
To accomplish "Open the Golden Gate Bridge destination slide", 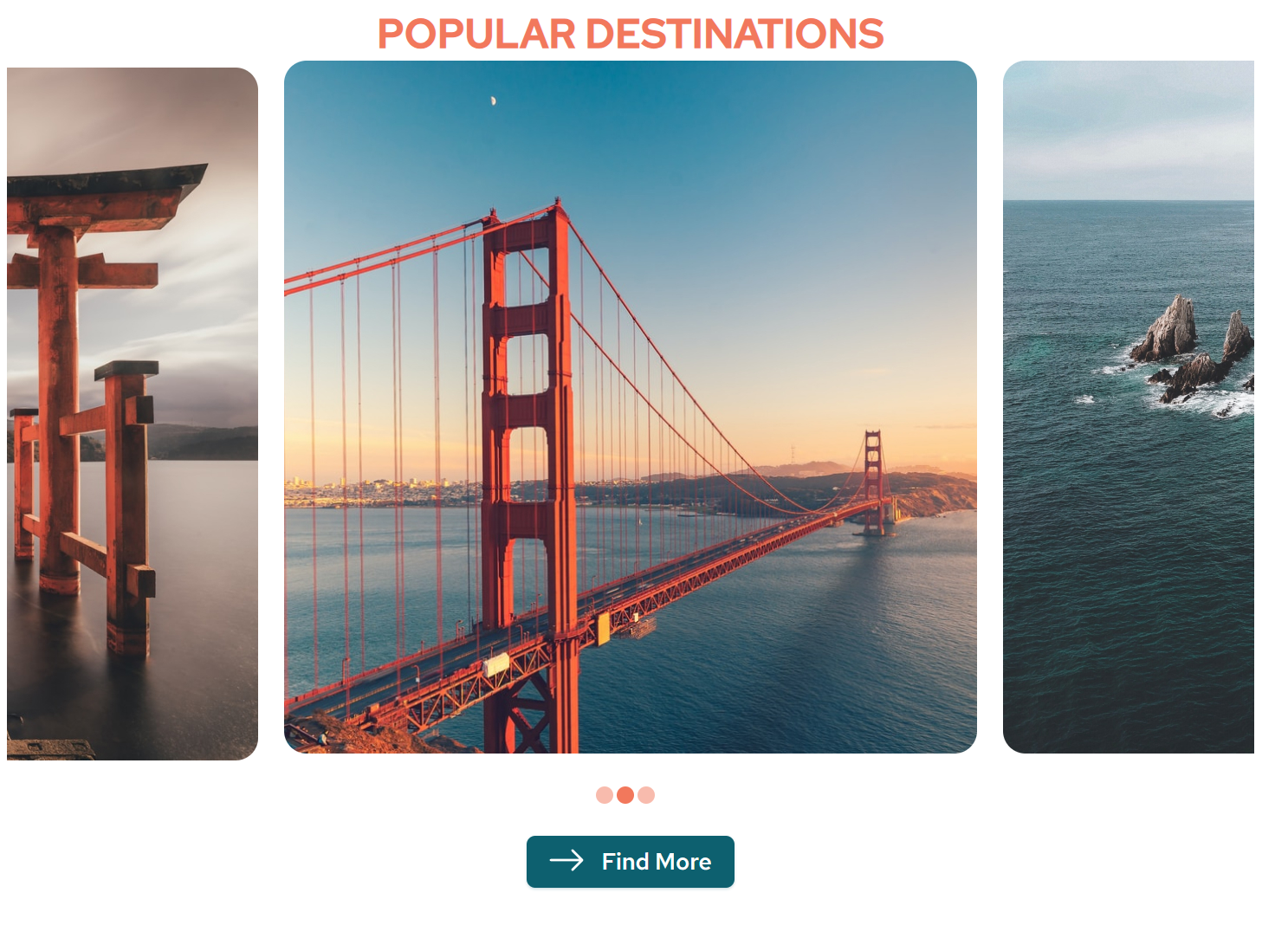I will pos(631,407).
